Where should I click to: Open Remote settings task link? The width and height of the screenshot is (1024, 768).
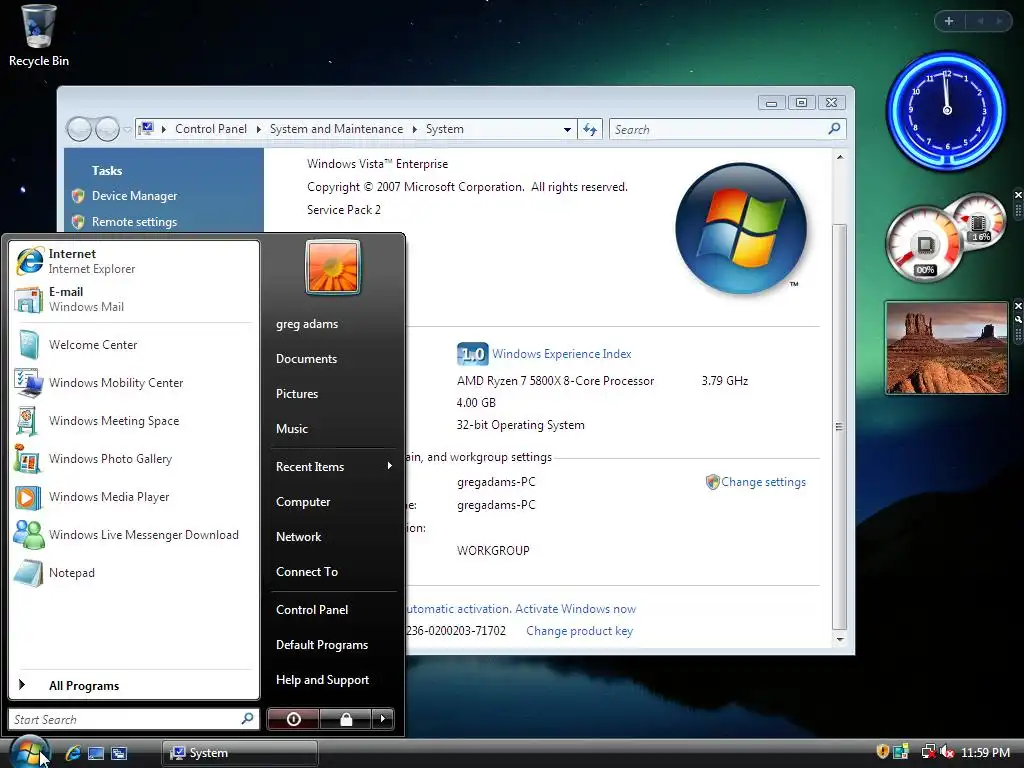135,222
